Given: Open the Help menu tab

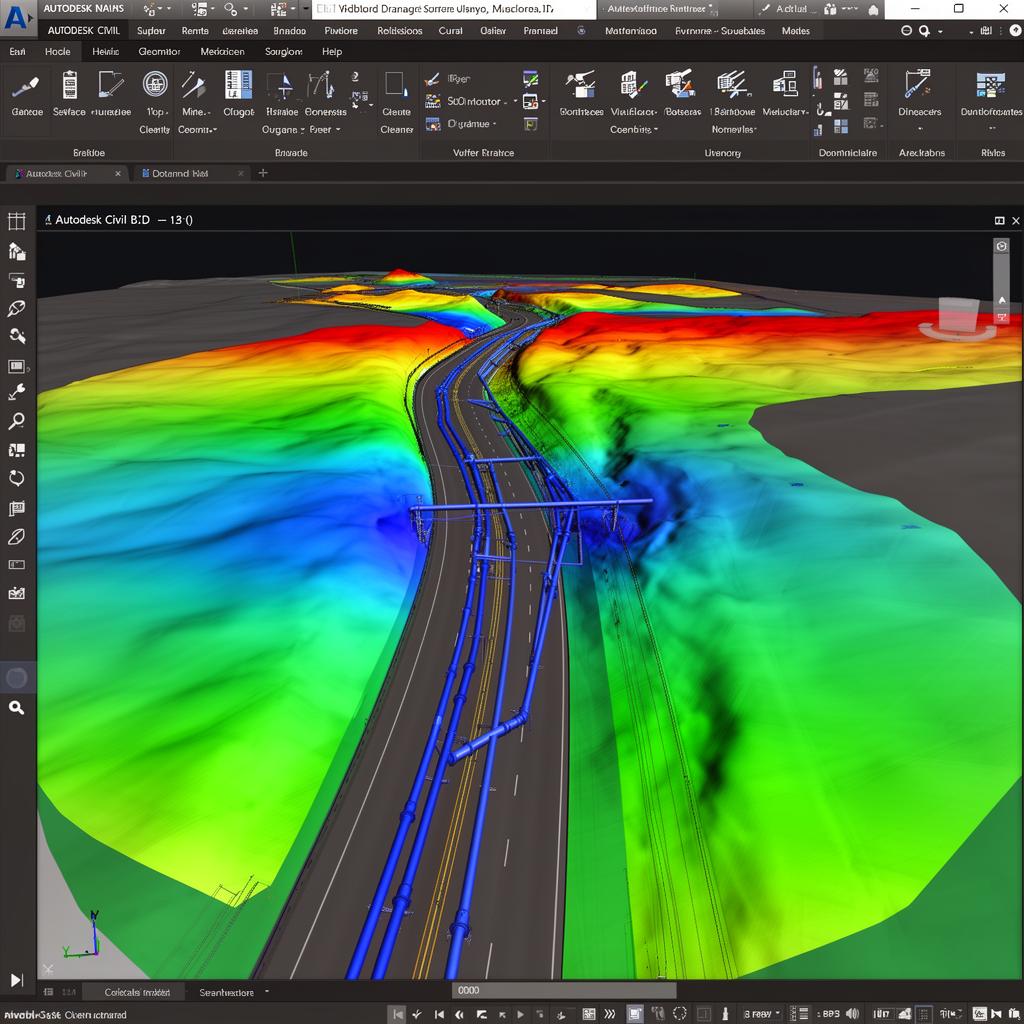Looking at the screenshot, I should (332, 52).
